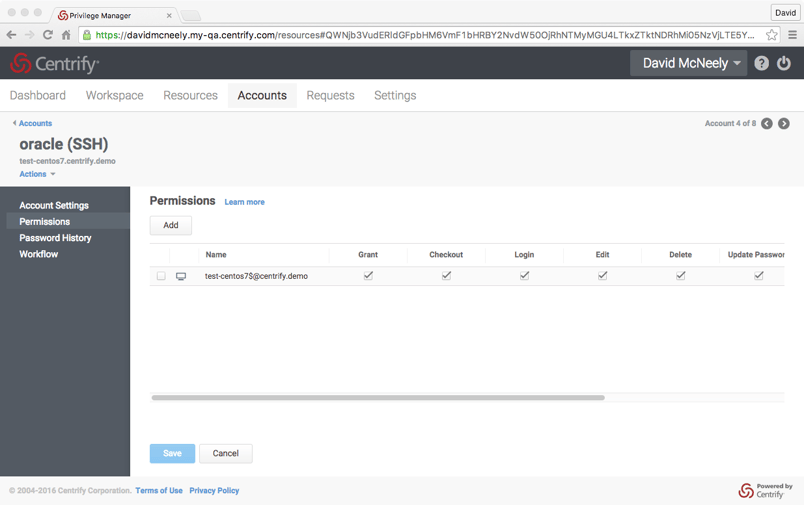Viewport: 804px width, 505px height.
Task: Click the Delete column header
Action: pos(680,255)
